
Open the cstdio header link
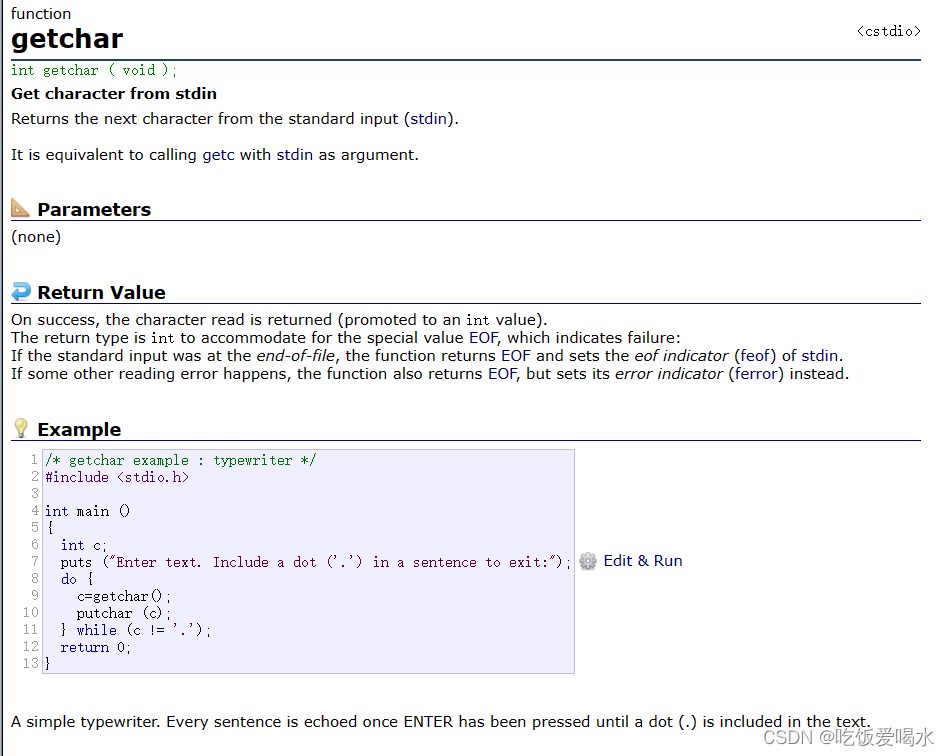click(889, 32)
